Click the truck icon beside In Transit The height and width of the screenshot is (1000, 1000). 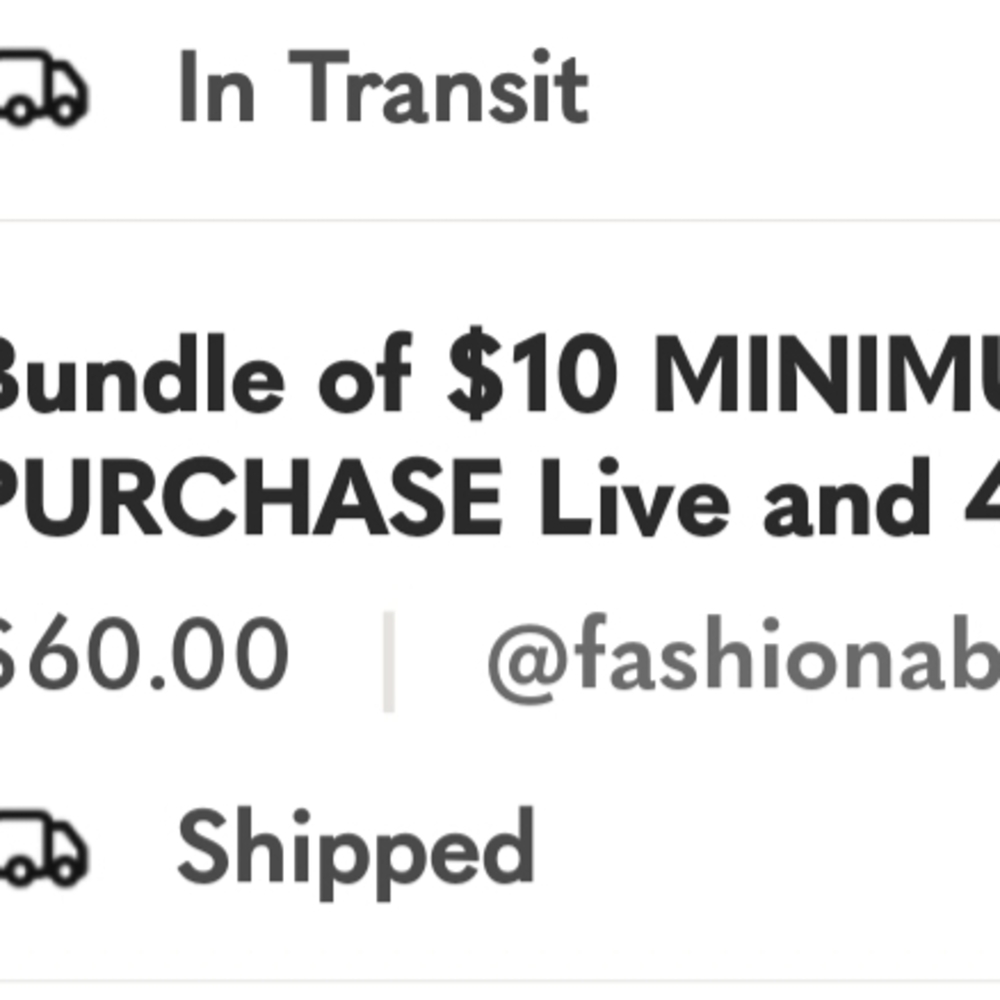pos(42,88)
